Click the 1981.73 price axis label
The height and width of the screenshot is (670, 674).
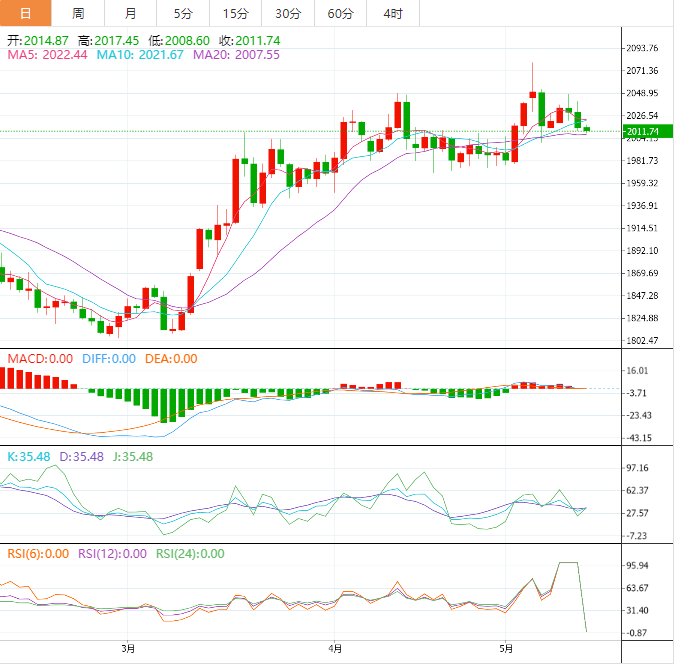pos(642,160)
